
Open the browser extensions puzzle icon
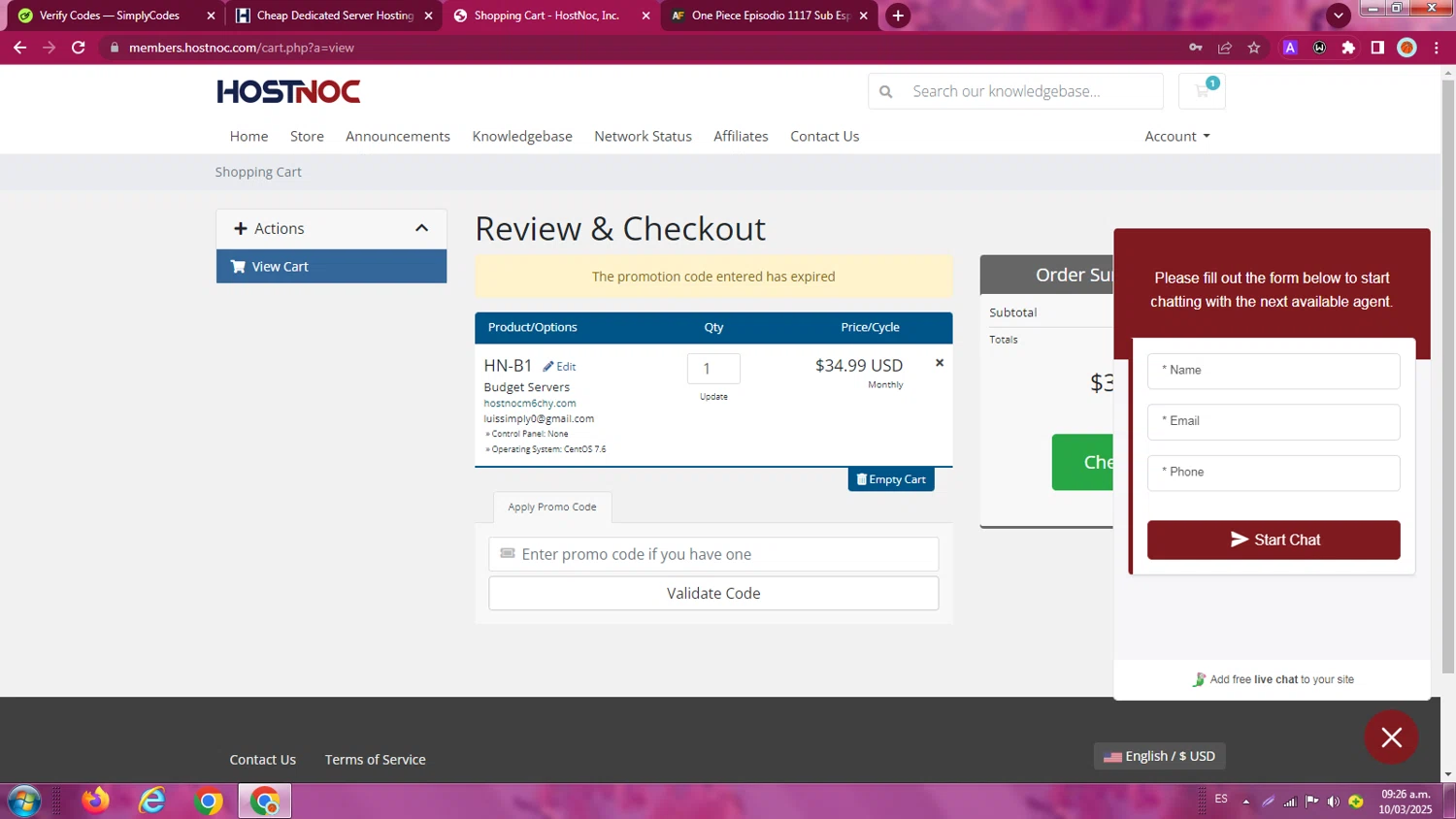click(1348, 48)
